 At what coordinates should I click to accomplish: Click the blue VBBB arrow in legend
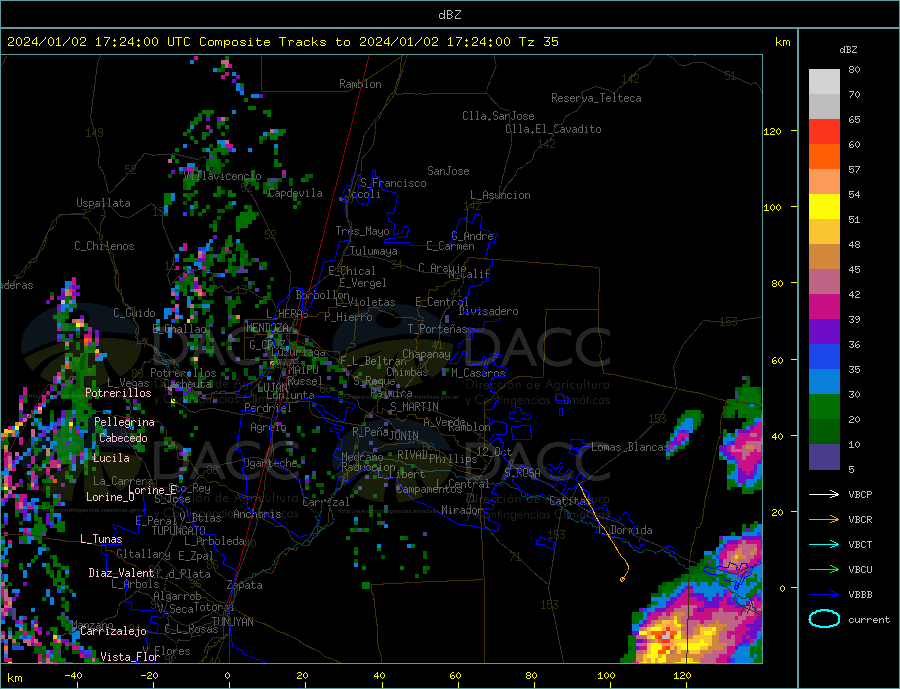pyautogui.click(x=824, y=594)
